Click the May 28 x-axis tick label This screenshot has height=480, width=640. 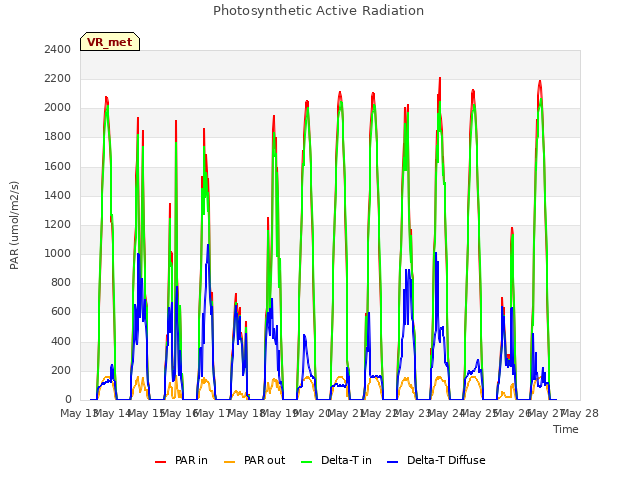click(580, 413)
